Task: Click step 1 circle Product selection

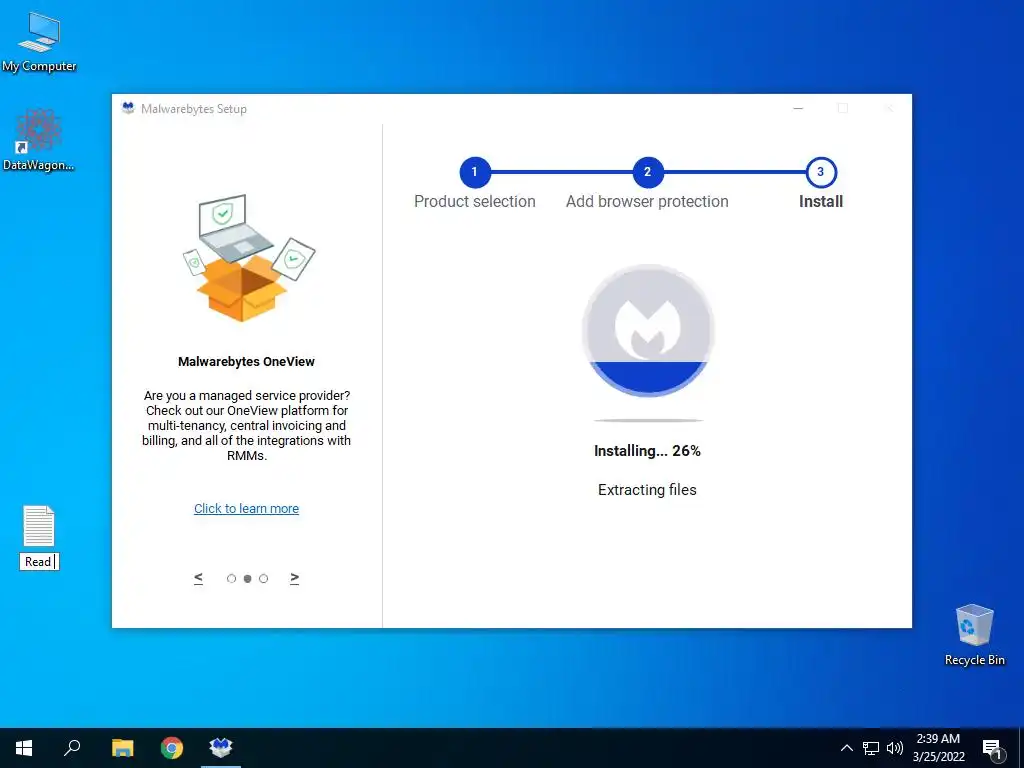Action: (x=475, y=172)
